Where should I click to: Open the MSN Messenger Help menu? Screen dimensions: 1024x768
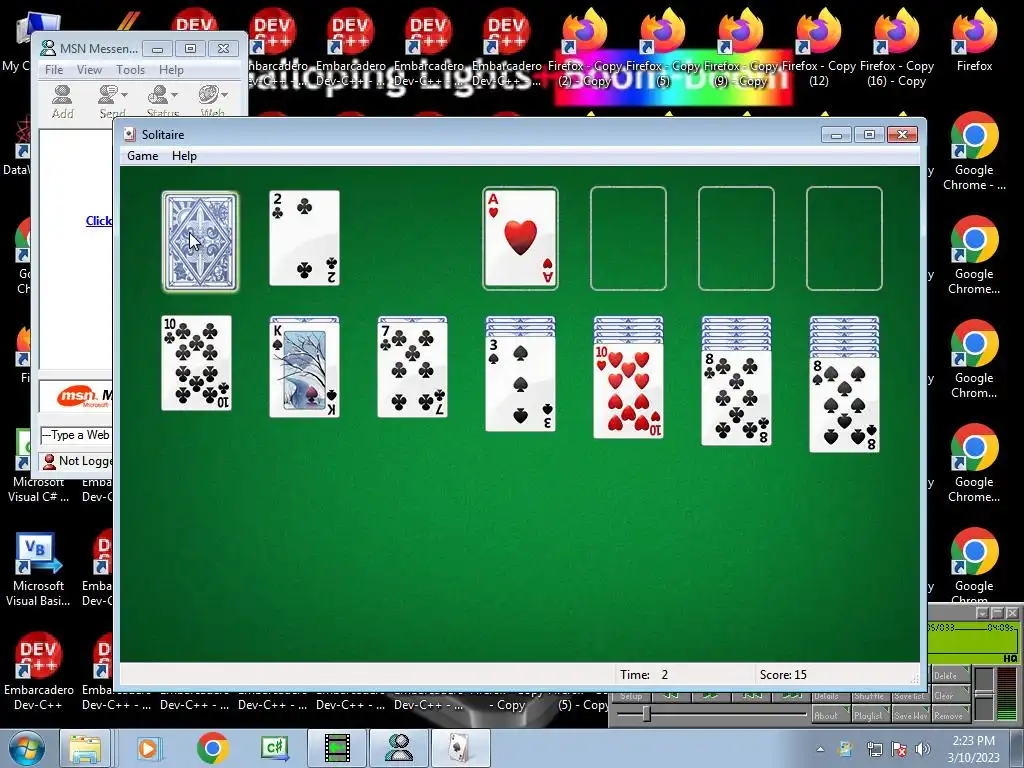[x=171, y=69]
